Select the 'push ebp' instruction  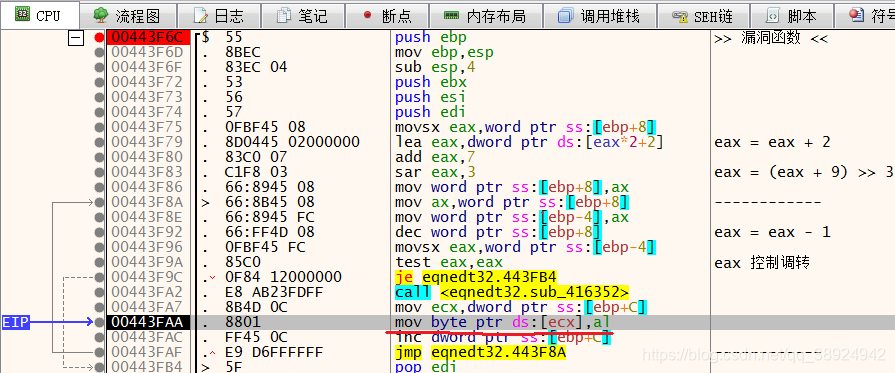click(x=431, y=38)
